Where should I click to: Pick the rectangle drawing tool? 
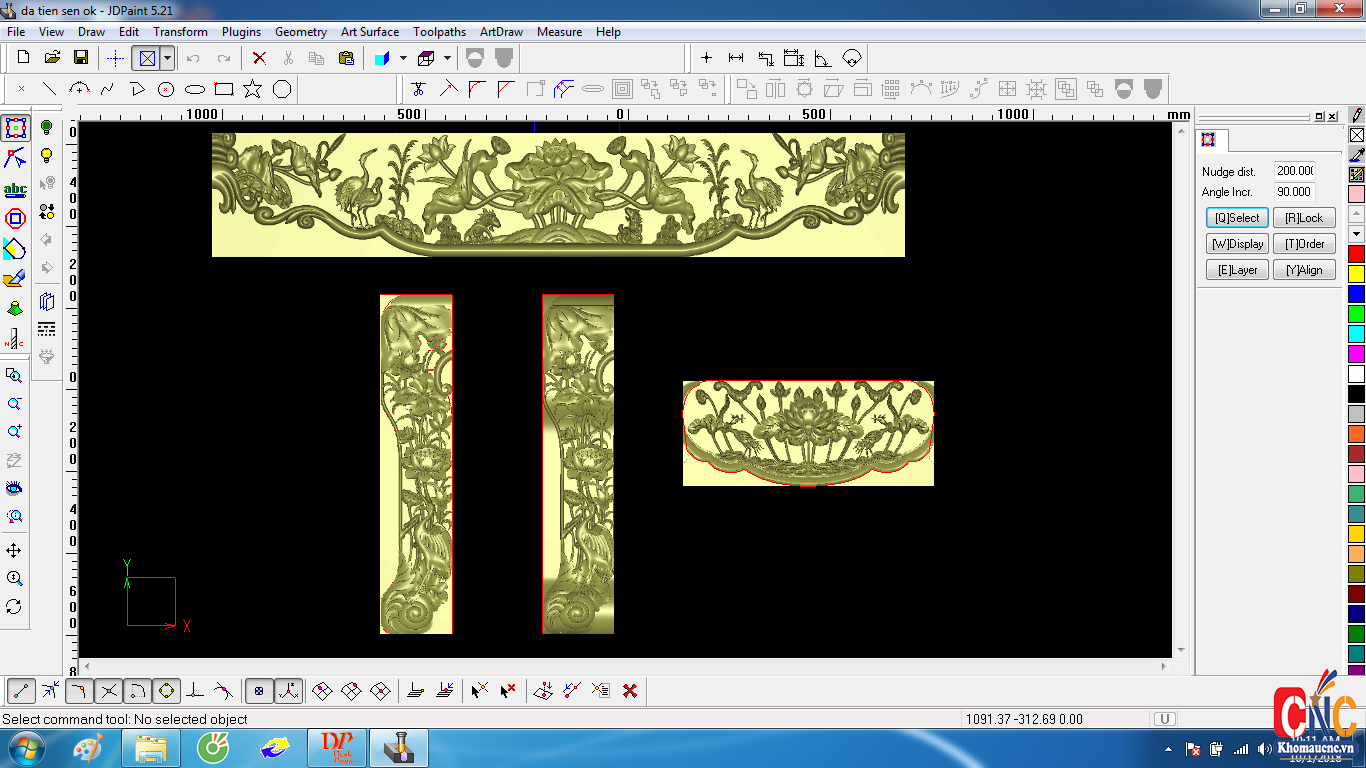[224, 89]
